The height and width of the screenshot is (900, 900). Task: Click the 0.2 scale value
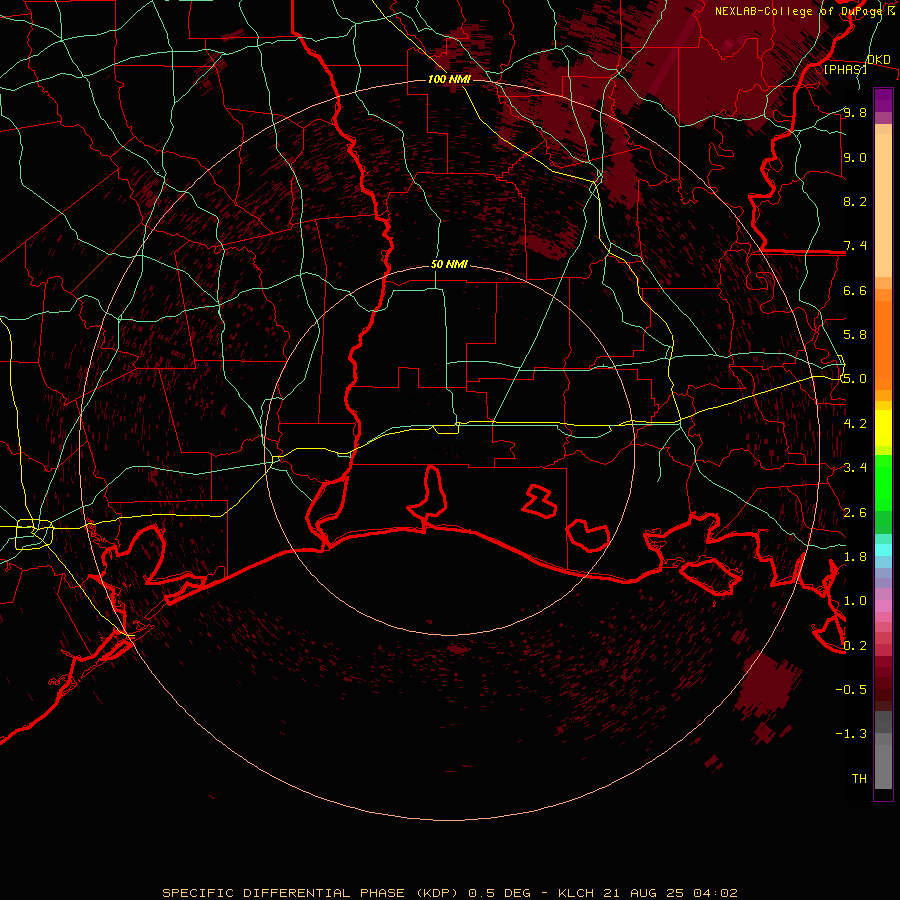coord(855,646)
